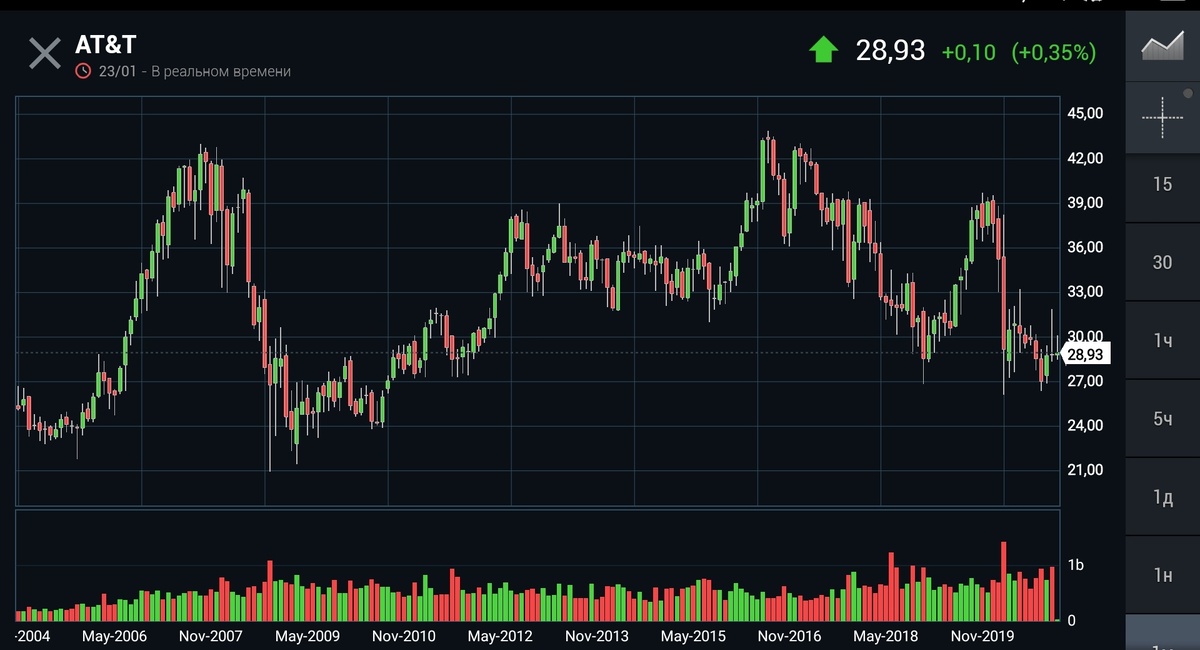
Task: Tap the 28,93 price label on axis
Action: [1085, 355]
